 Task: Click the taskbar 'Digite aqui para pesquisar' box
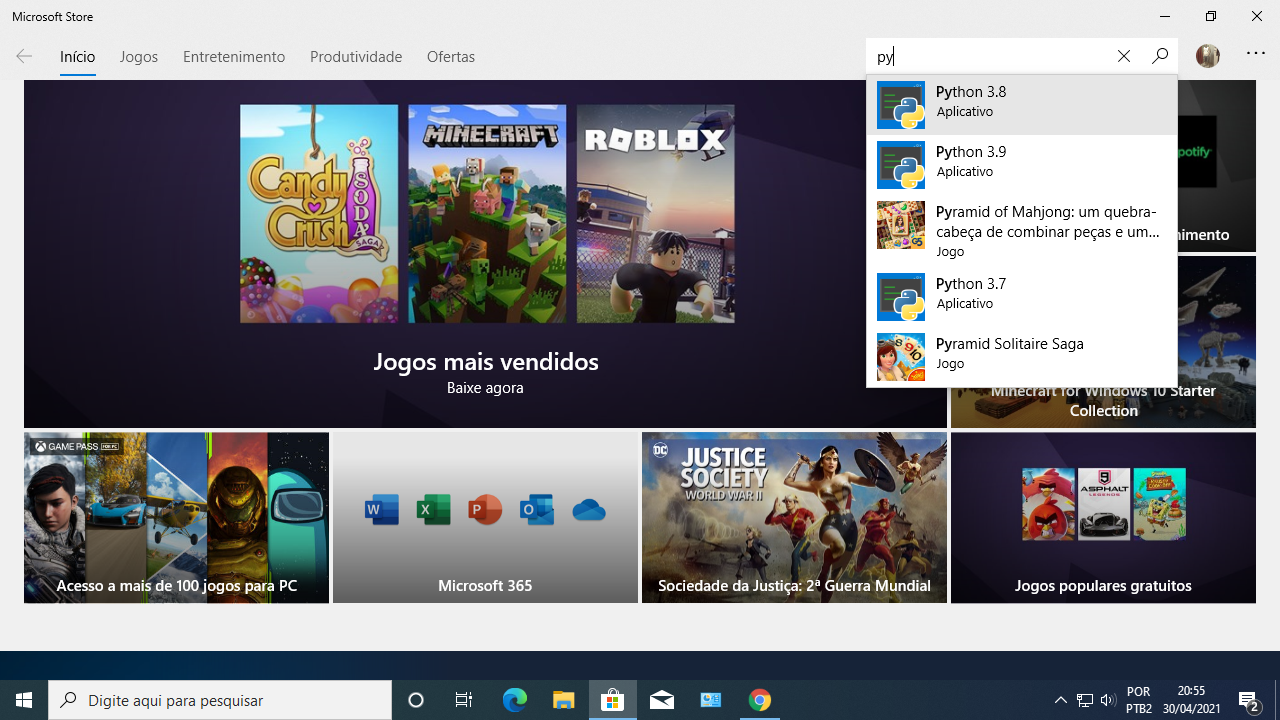(220, 700)
